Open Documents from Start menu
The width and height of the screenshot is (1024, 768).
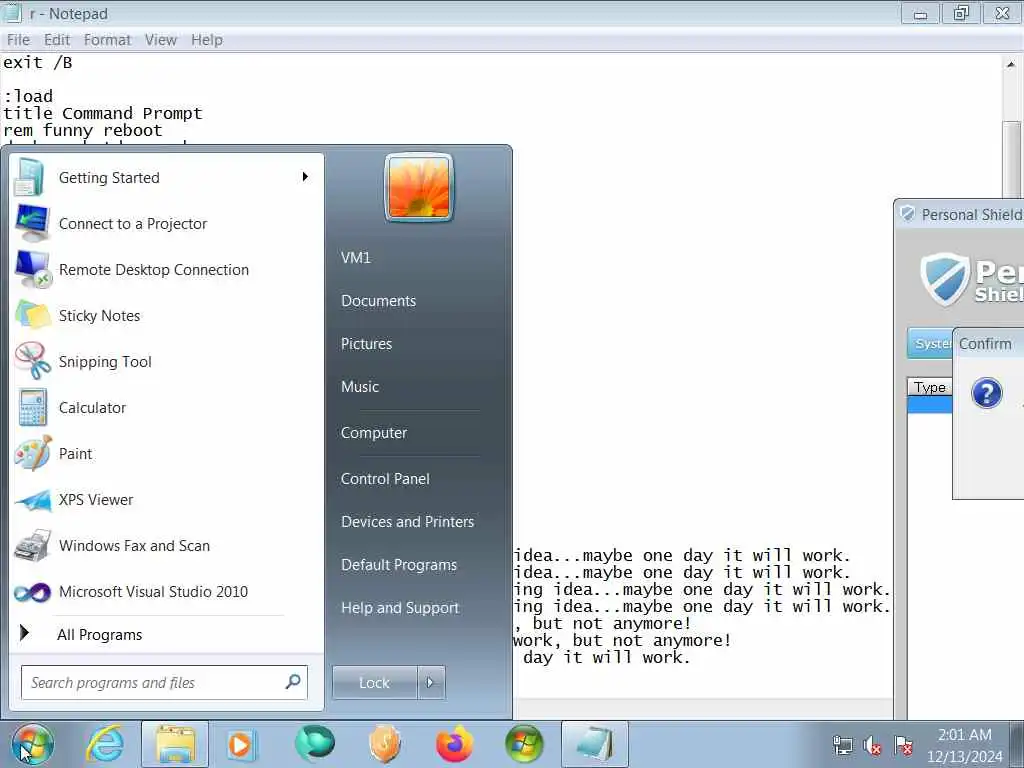[378, 300]
